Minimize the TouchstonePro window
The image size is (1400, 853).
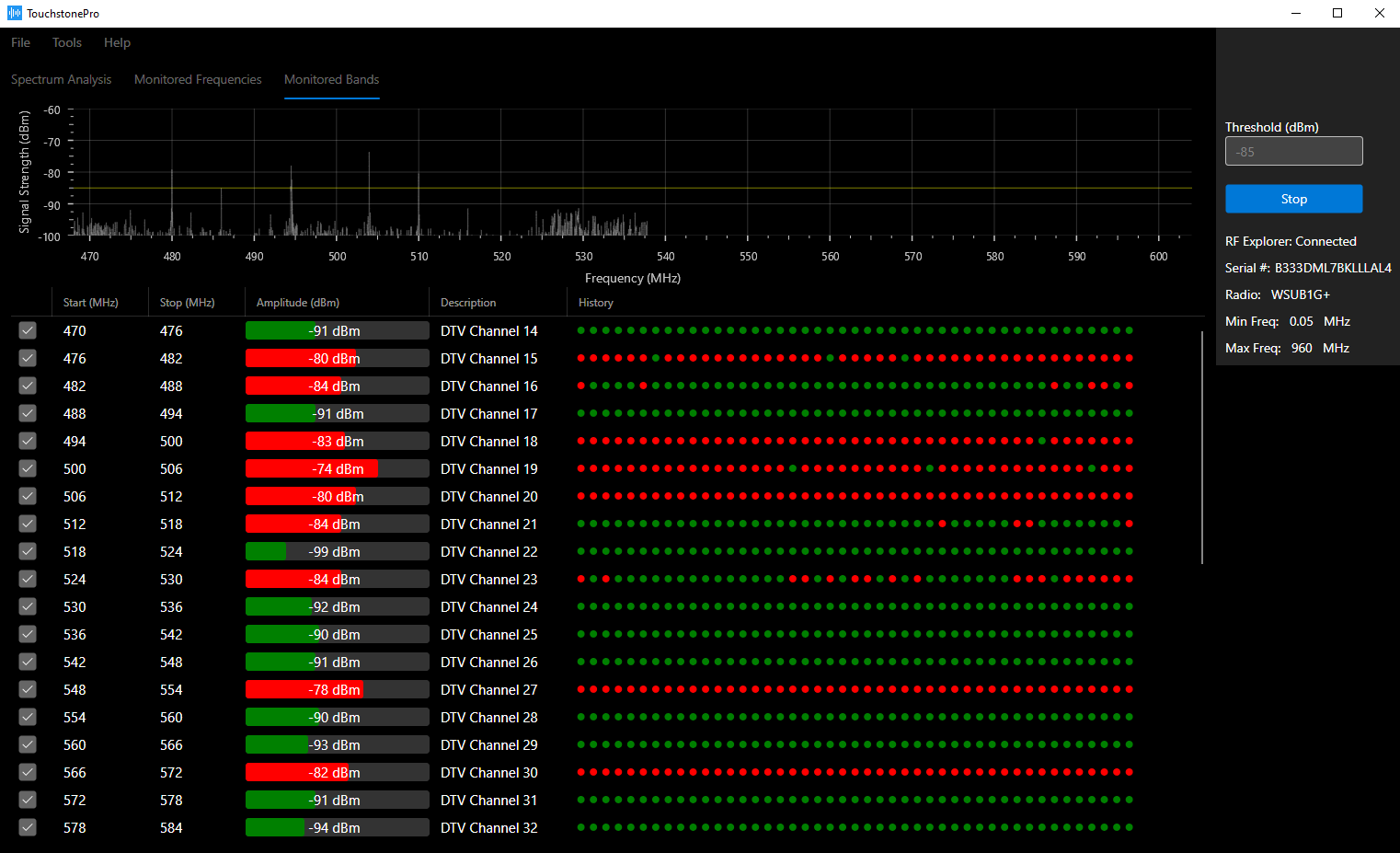[1295, 13]
